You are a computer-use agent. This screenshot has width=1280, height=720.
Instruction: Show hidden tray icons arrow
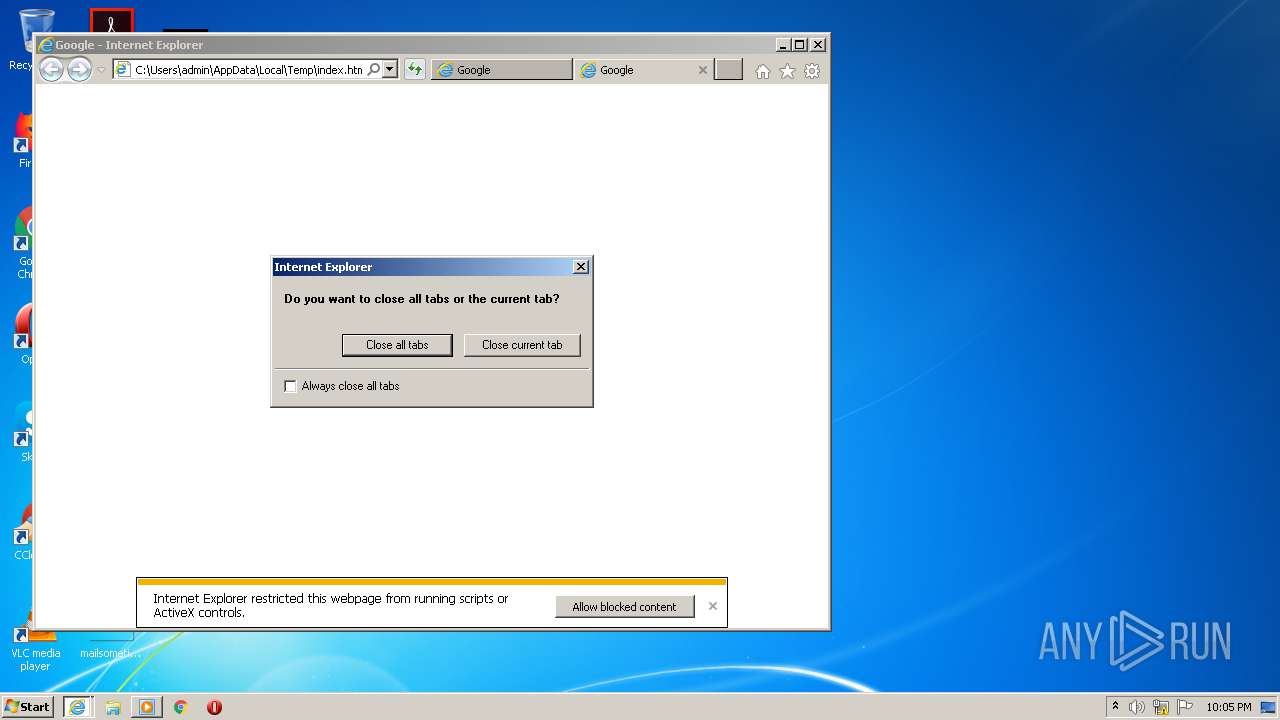tap(1116, 706)
